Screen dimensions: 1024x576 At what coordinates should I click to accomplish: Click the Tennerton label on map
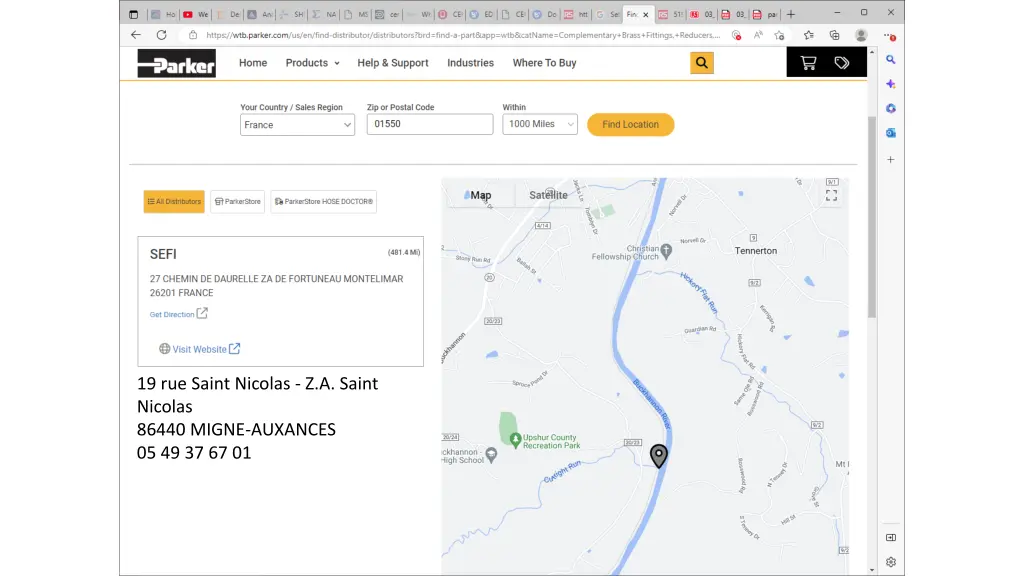point(756,251)
